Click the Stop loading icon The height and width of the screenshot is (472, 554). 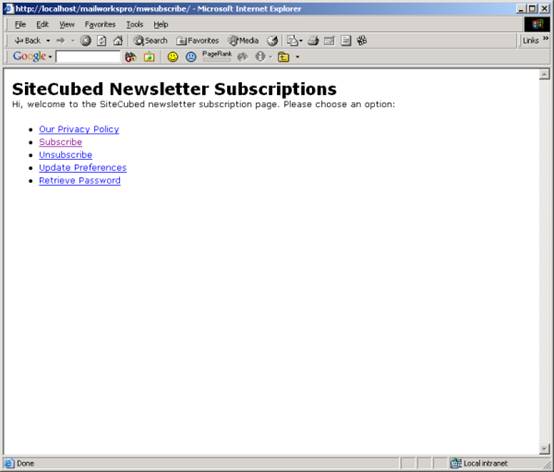86,41
